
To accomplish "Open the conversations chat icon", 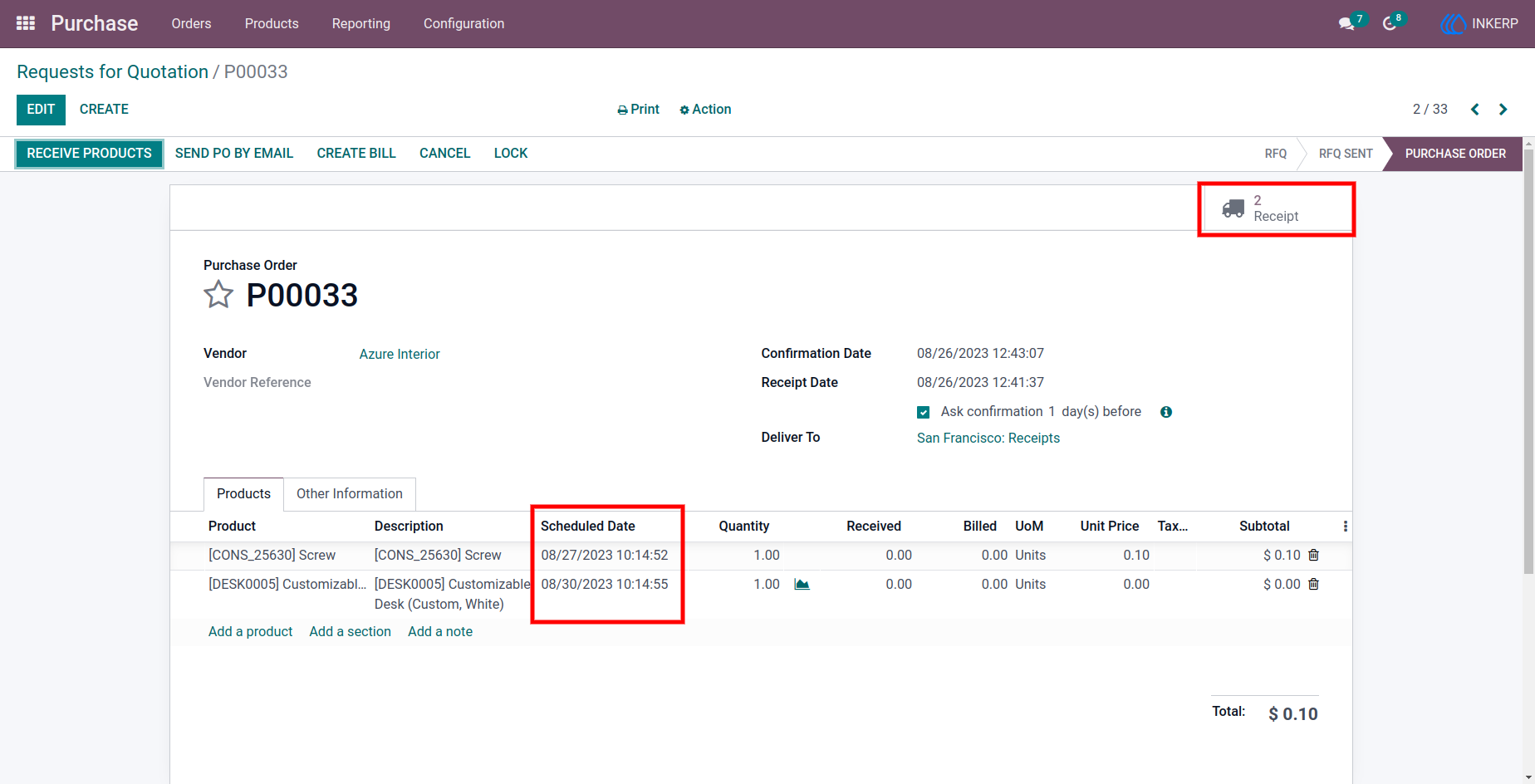I will tap(1346, 24).
